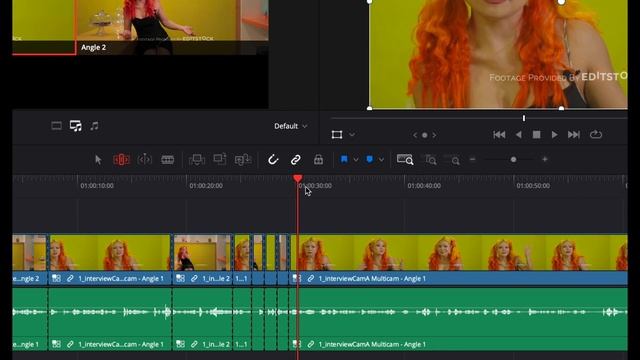The image size is (640, 360).
Task: Select the Blade Edit Mode tool
Action: point(167,160)
